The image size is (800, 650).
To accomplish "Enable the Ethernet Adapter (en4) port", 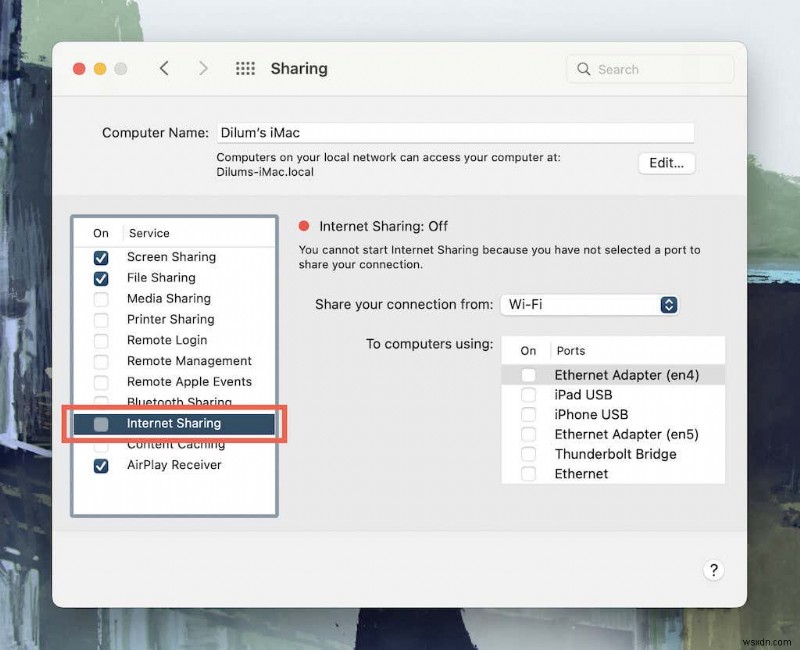I will point(528,374).
